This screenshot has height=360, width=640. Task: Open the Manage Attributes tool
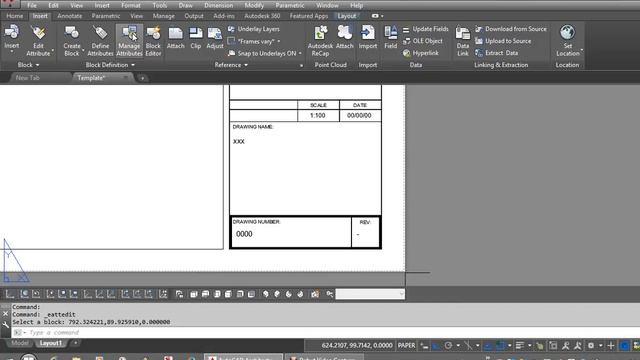point(129,40)
